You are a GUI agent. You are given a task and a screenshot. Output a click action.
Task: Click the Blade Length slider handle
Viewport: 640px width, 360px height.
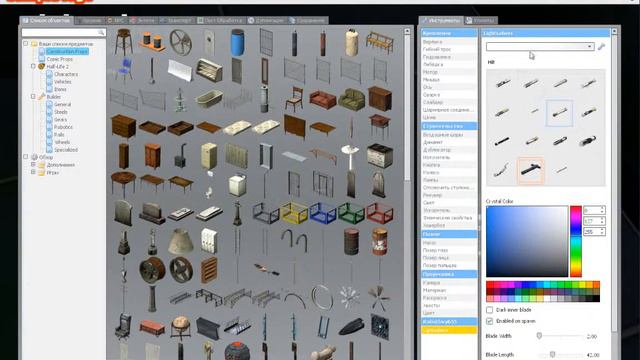(552, 354)
